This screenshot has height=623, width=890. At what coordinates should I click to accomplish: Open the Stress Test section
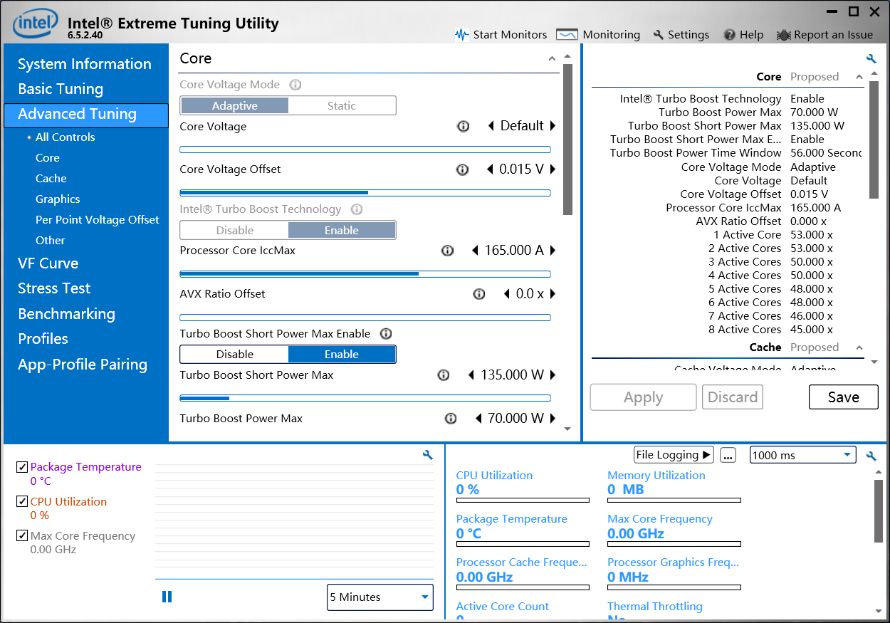pos(54,288)
